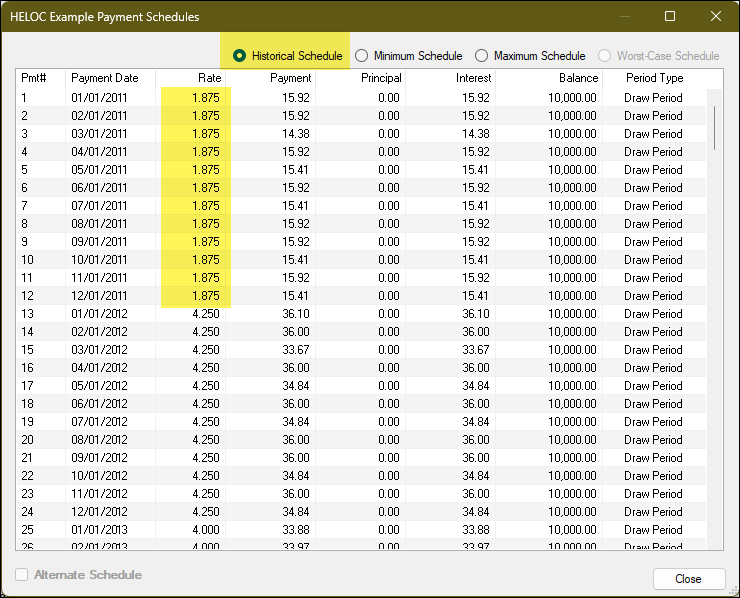
Task: Select the Historical Schedule radio button
Action: click(240, 56)
